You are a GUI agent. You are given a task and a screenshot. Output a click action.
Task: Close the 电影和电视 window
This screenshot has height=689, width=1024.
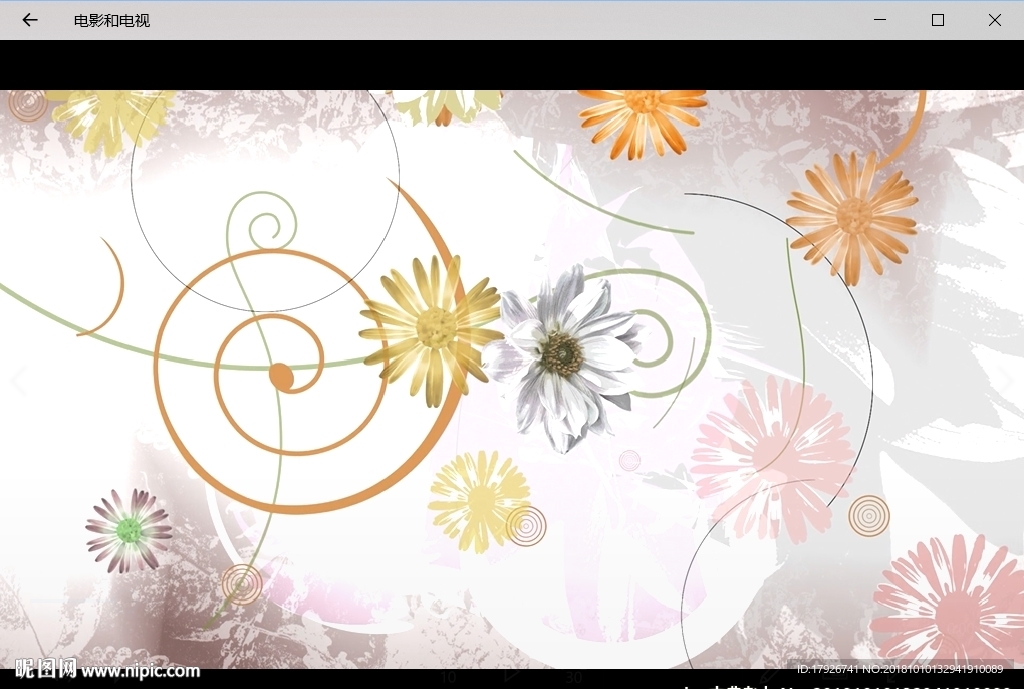pos(995,20)
